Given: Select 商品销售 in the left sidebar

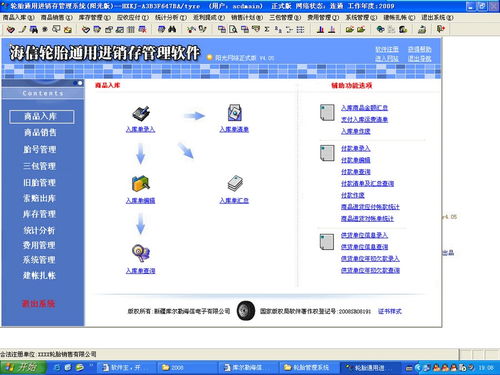Looking at the screenshot, I should point(40,132).
